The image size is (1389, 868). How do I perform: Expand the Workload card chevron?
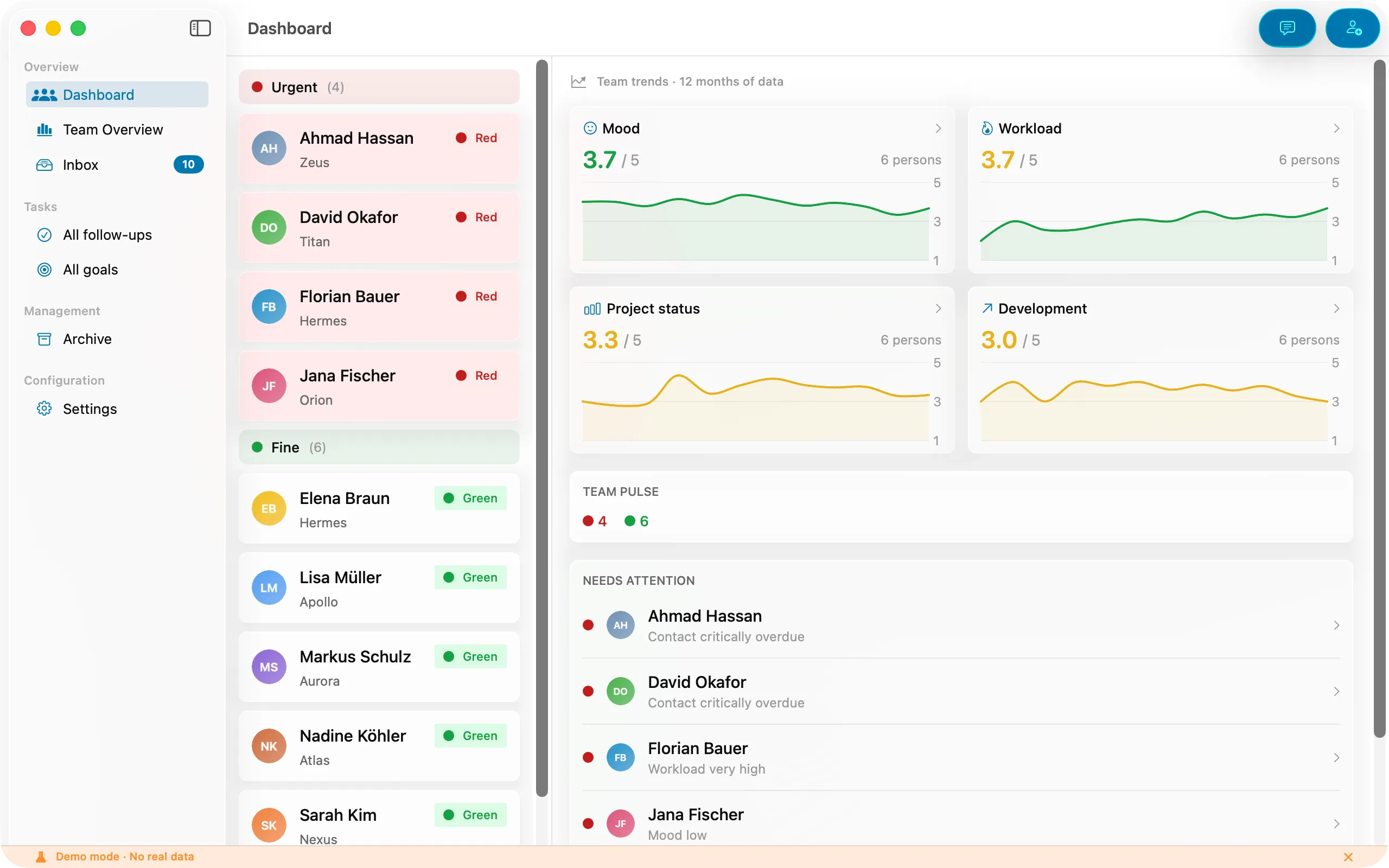click(x=1336, y=128)
